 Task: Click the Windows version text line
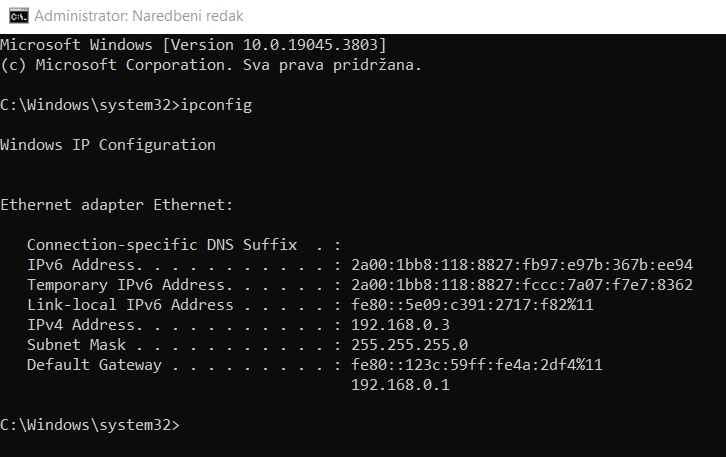[x=193, y=45]
